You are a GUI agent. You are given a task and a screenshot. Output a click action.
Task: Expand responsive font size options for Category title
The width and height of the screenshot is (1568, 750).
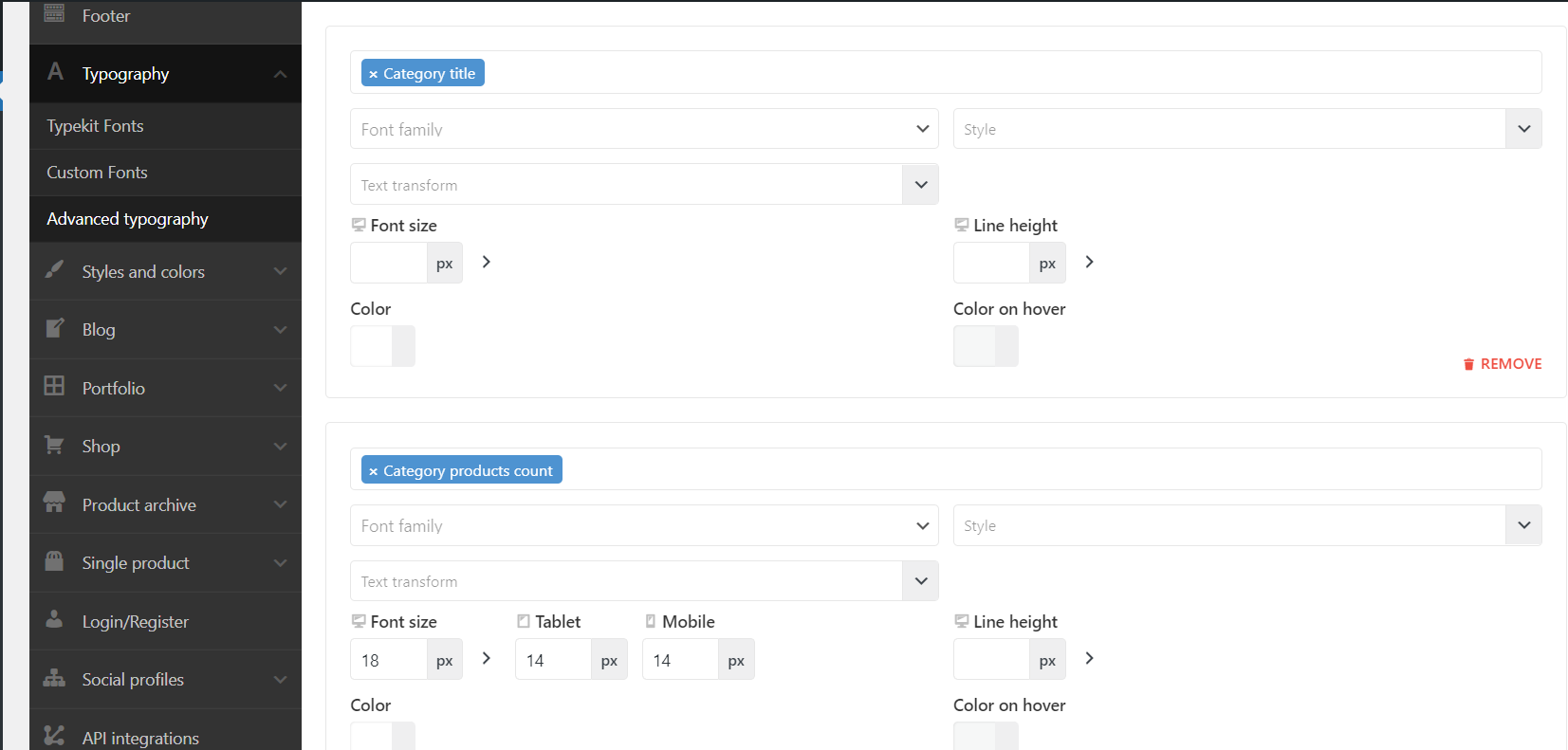487,262
